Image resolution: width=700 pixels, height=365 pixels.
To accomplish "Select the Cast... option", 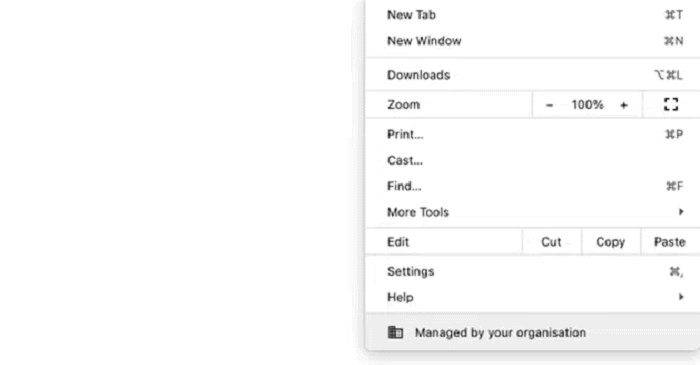I will coord(533,160).
